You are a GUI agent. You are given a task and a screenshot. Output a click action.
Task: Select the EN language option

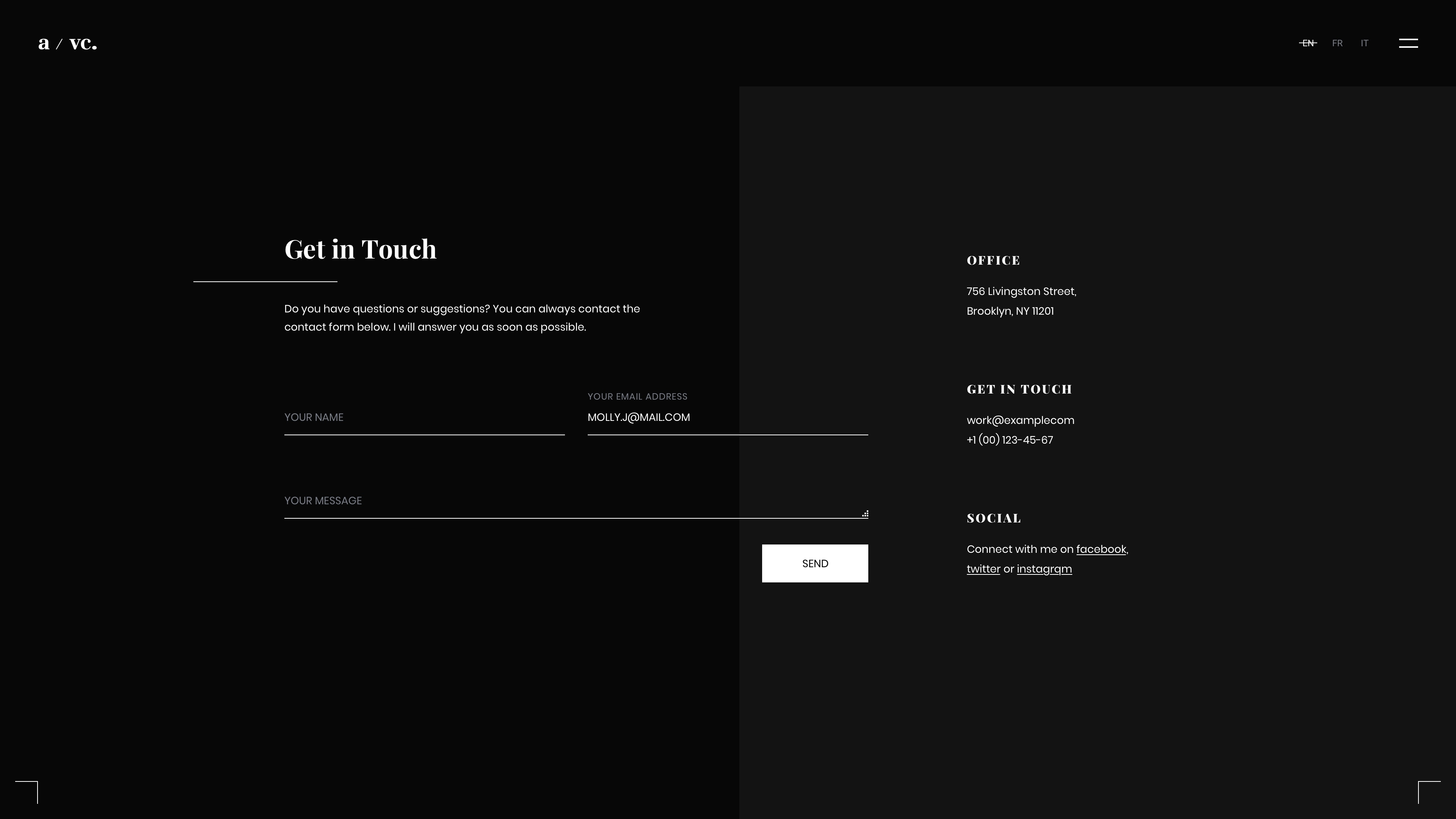point(1308,43)
